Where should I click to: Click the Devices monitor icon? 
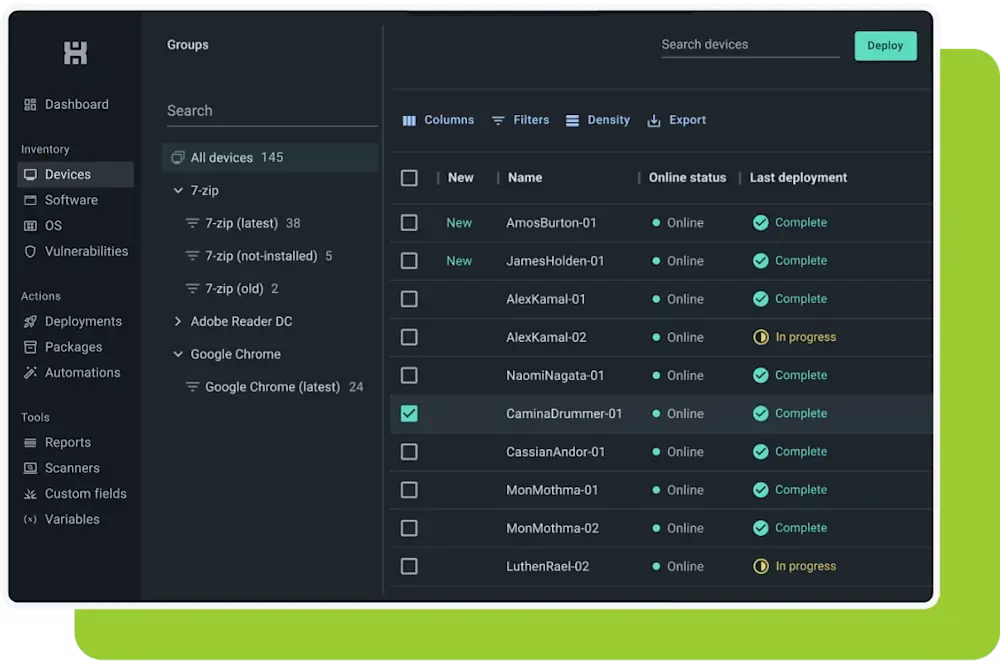tap(30, 174)
